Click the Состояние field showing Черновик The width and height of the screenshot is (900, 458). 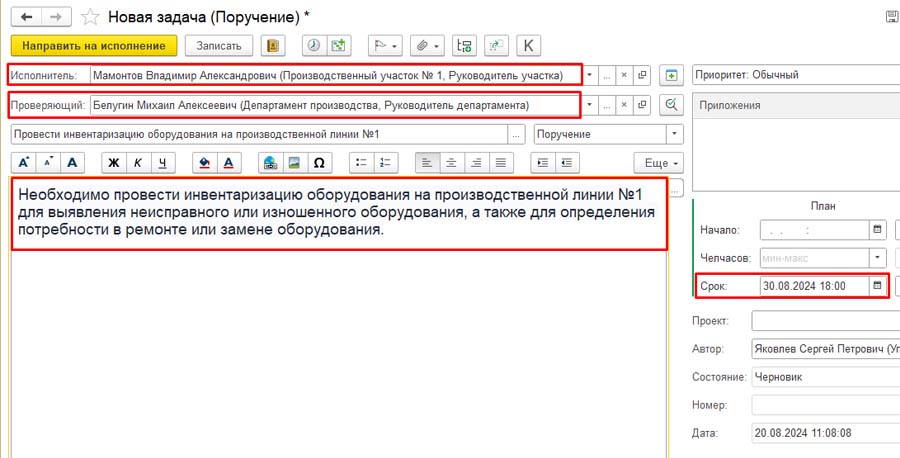tap(826, 377)
